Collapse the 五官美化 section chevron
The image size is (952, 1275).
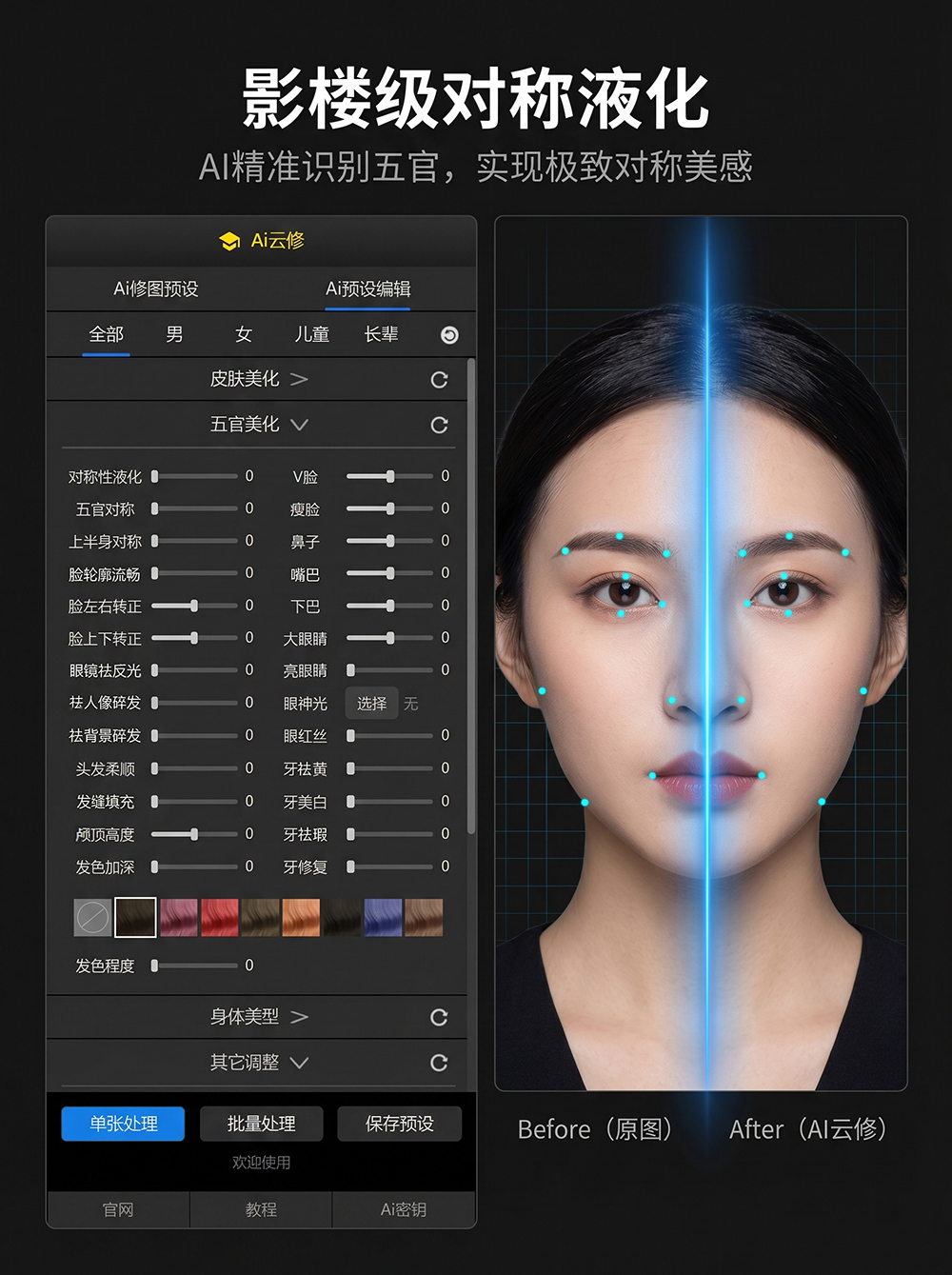[x=299, y=425]
